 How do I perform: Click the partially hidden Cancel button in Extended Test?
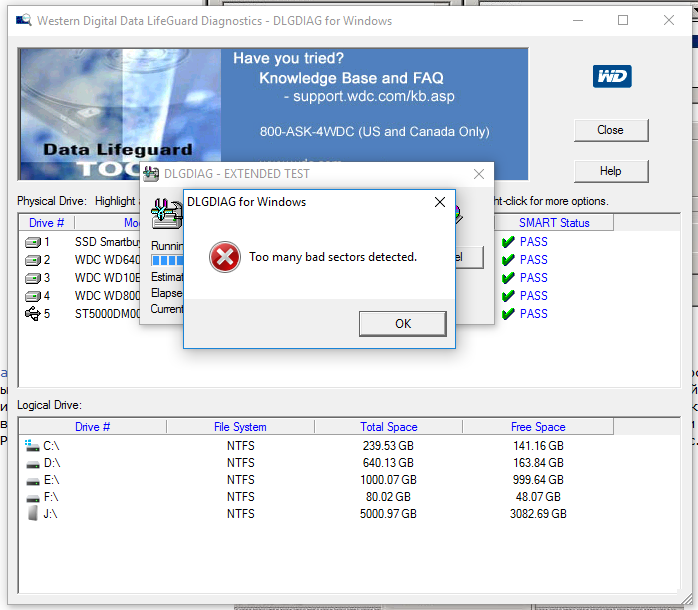pyautogui.click(x=469, y=257)
